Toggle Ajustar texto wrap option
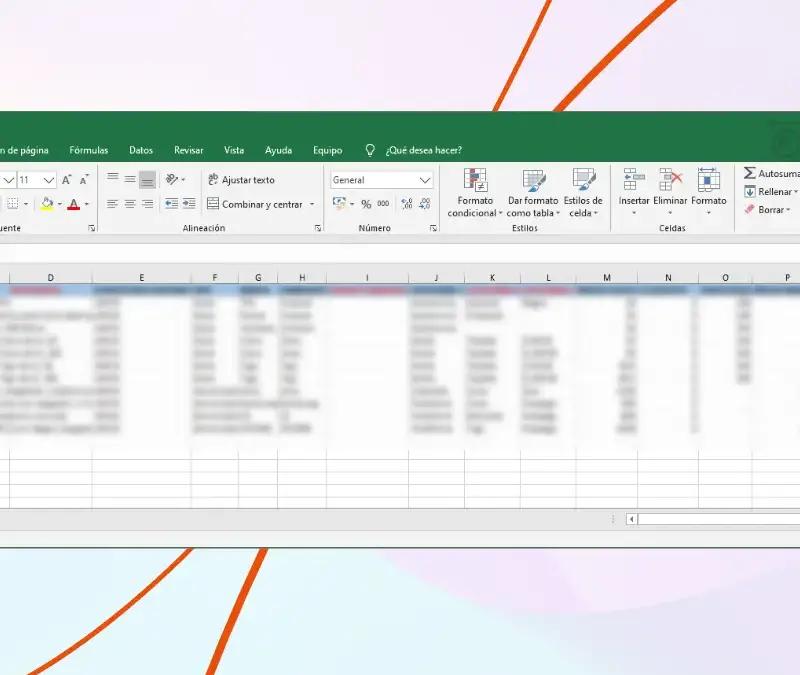Screen dimensions: 800x675 pyautogui.click(x=241, y=180)
